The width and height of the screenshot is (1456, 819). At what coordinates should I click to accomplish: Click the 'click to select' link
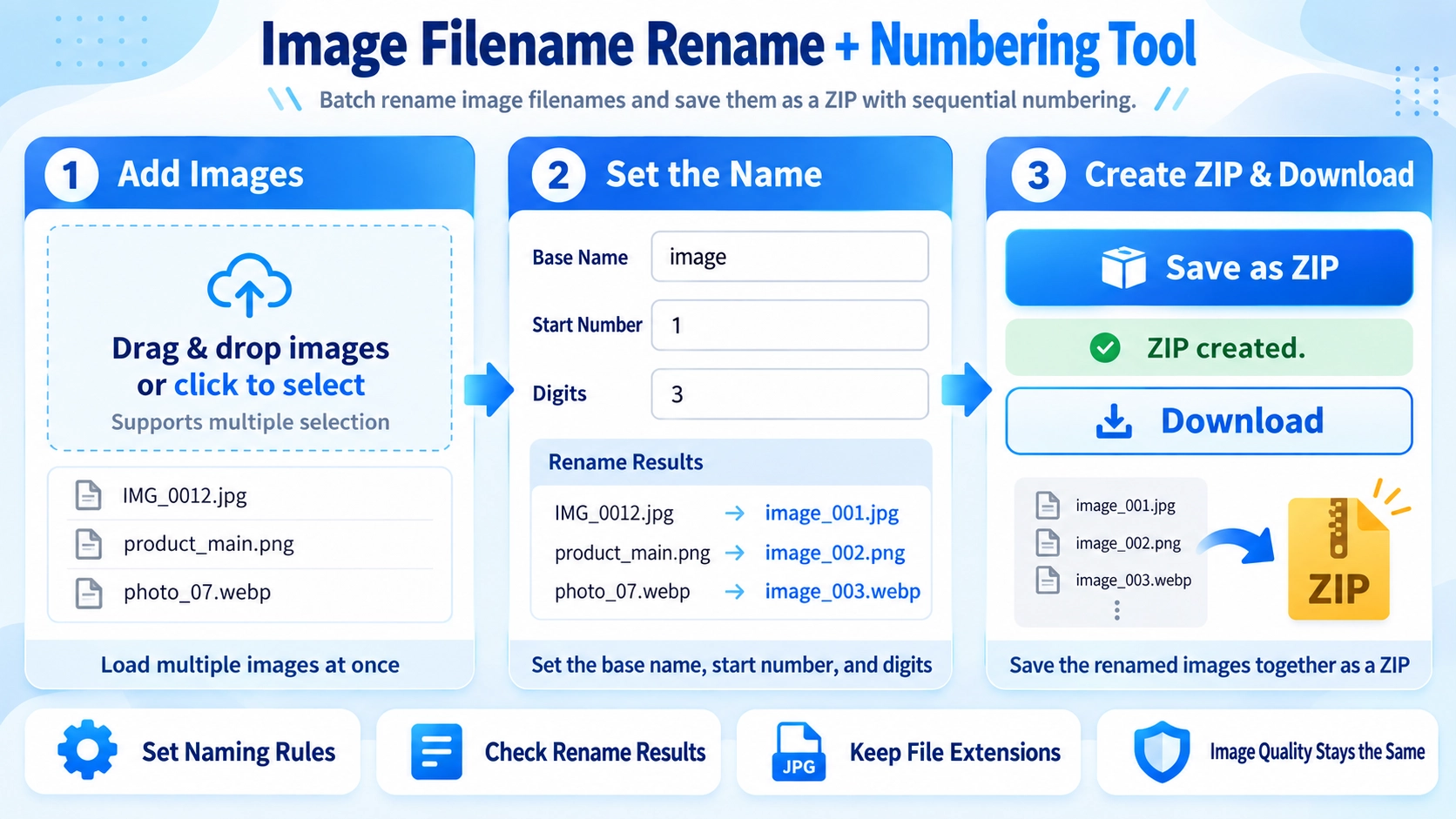click(x=269, y=385)
